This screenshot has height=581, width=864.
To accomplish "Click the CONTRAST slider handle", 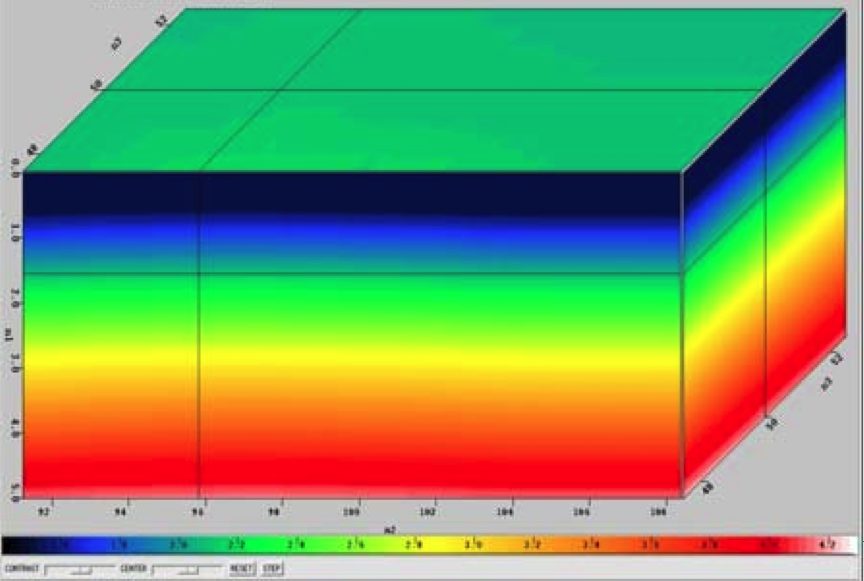I will tap(82, 570).
